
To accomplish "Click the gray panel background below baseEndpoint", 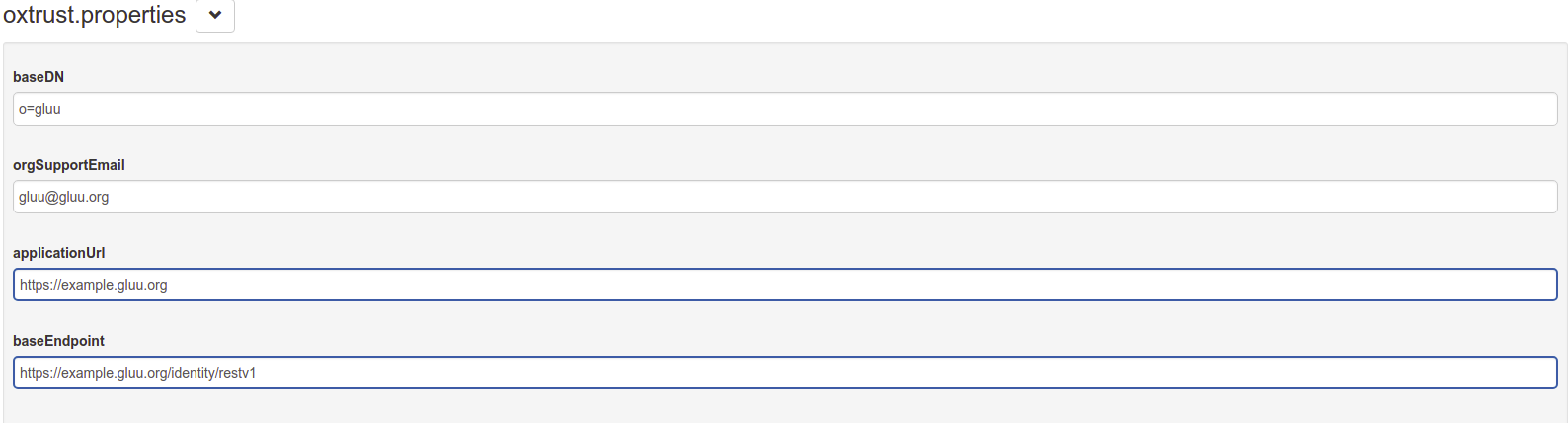I will pos(785,407).
